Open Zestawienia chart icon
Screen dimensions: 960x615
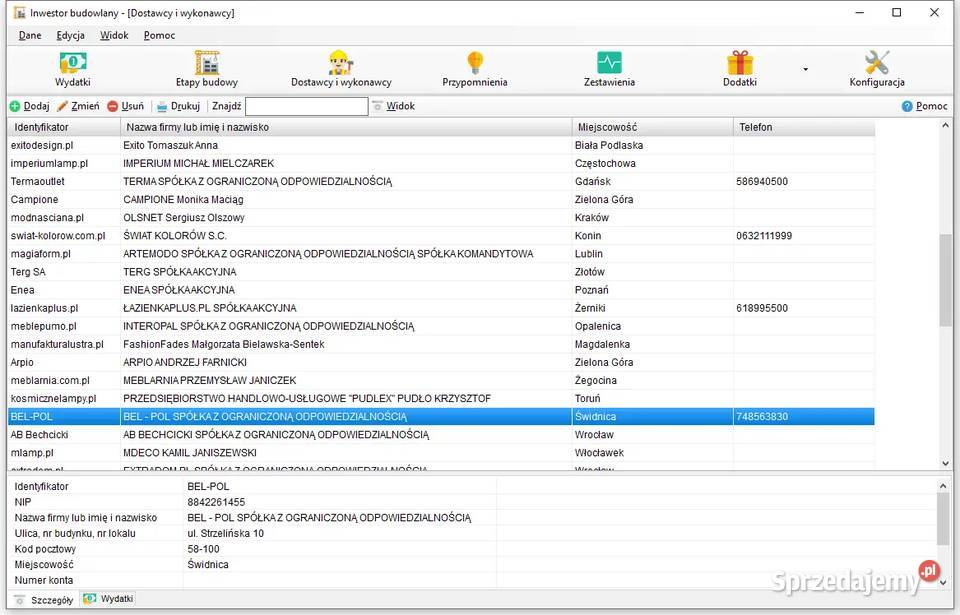tap(609, 64)
